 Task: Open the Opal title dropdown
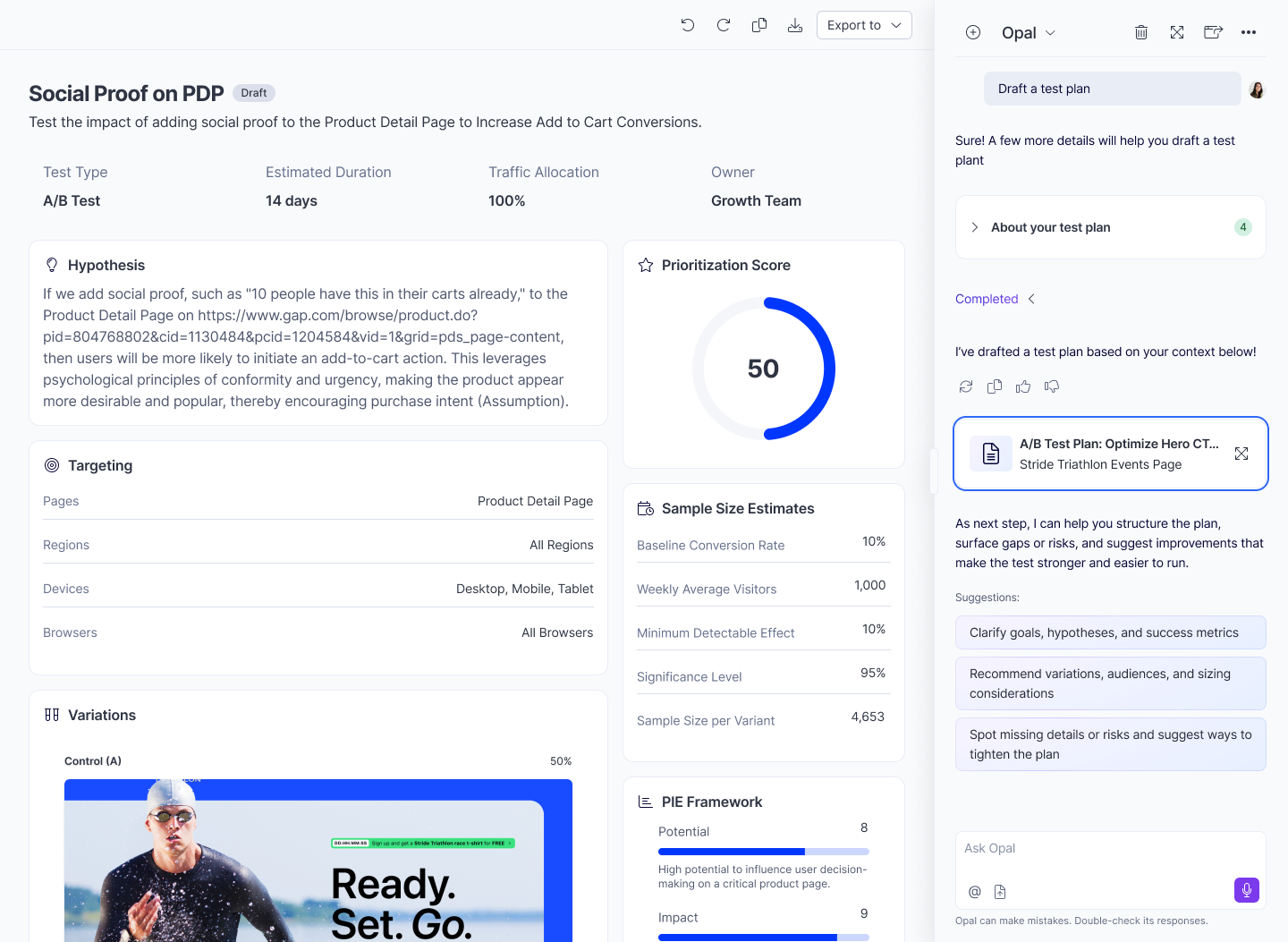[1052, 32]
